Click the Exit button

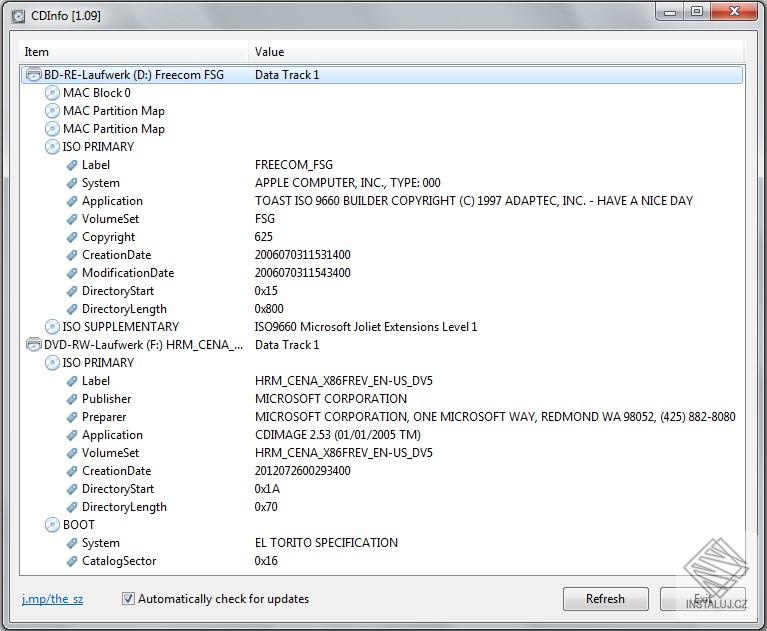703,599
